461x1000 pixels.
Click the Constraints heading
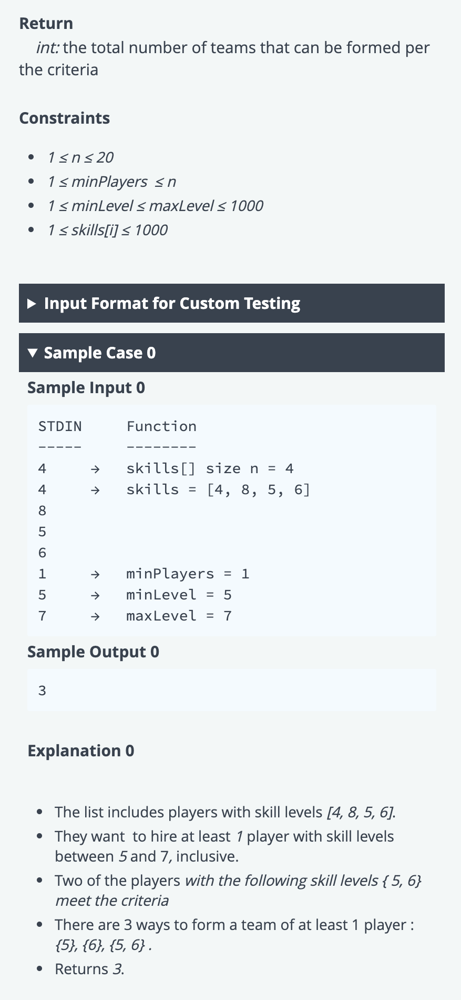(64, 118)
